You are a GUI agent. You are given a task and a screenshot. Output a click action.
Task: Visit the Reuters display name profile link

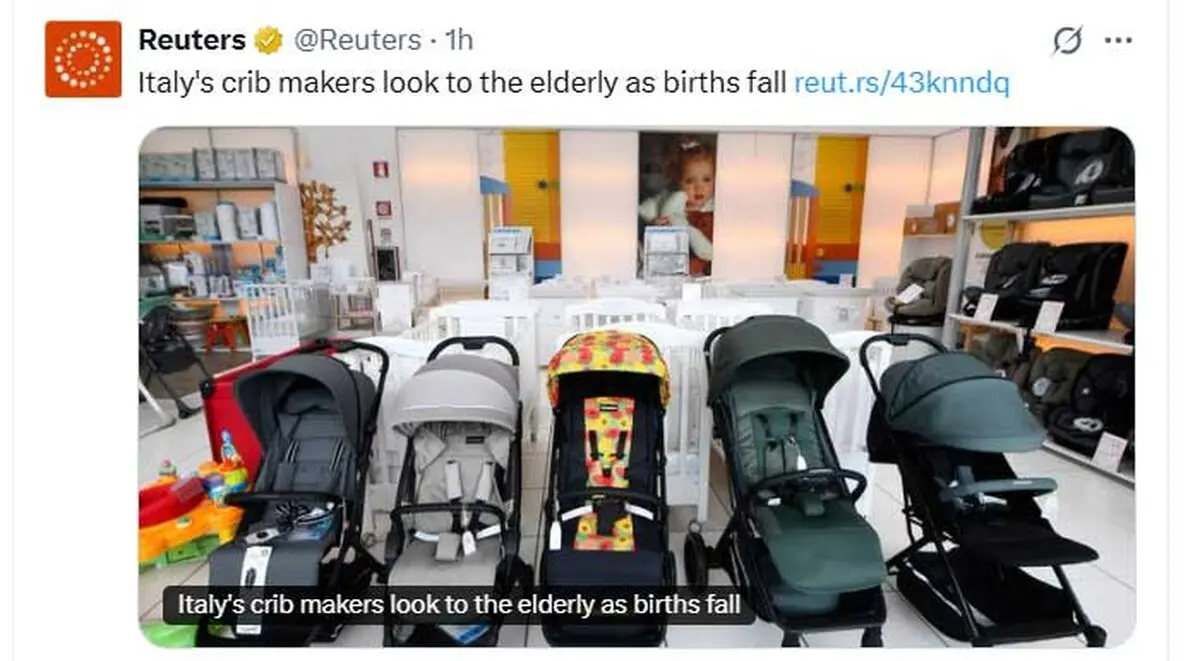click(191, 40)
